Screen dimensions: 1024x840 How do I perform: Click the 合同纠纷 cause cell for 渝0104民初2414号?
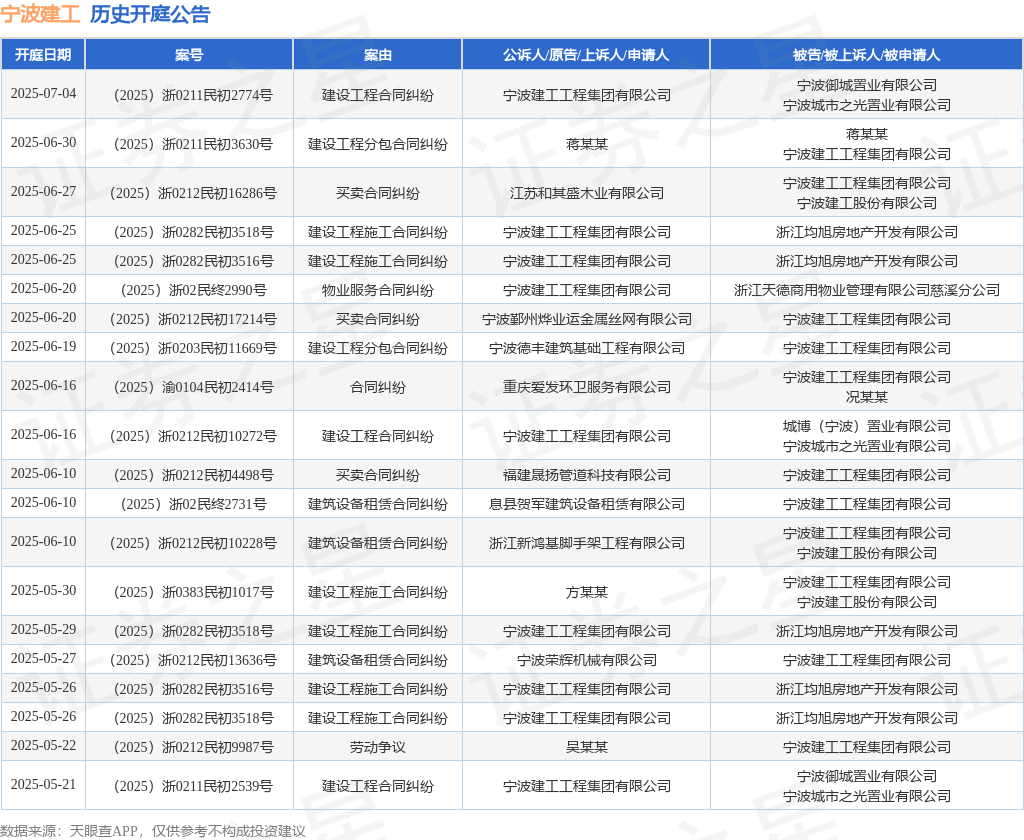click(x=377, y=387)
